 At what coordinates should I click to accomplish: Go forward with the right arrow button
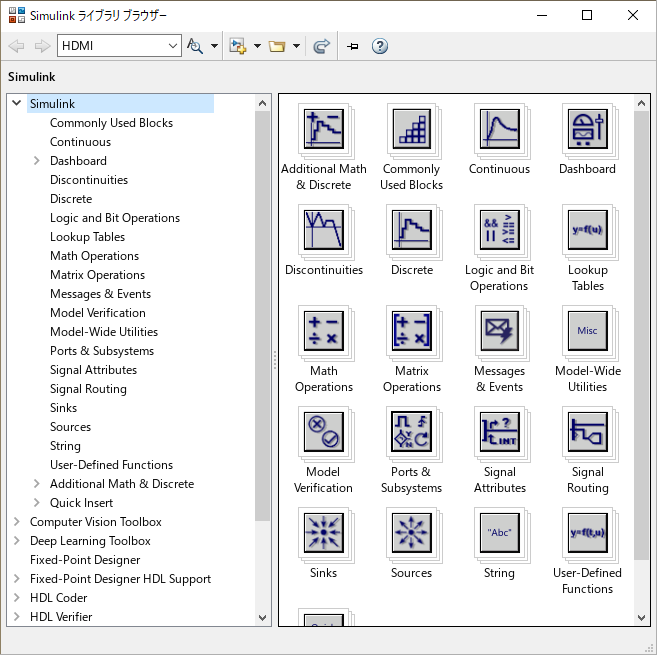click(x=42, y=46)
